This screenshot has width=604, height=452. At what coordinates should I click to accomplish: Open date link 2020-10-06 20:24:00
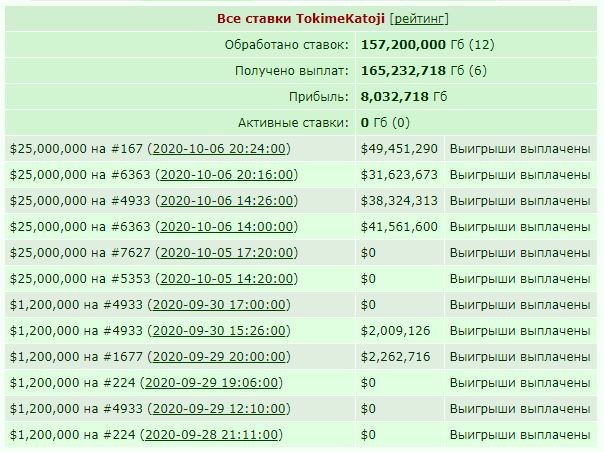(x=219, y=148)
